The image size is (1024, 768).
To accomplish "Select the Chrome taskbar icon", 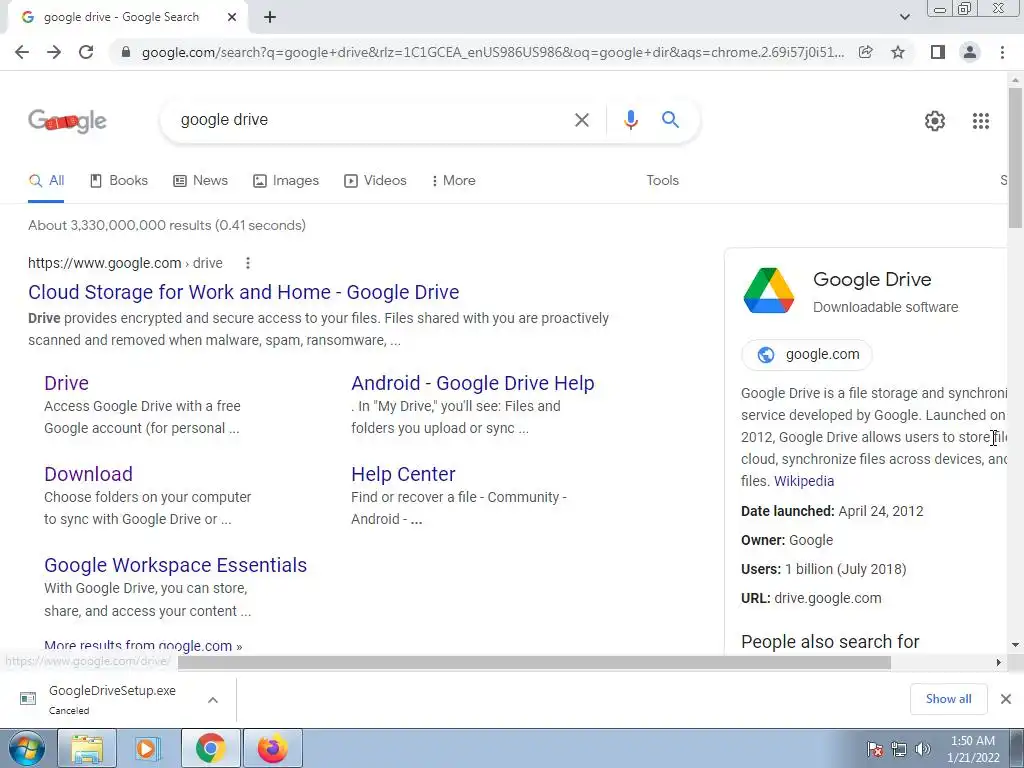I will (x=210, y=748).
